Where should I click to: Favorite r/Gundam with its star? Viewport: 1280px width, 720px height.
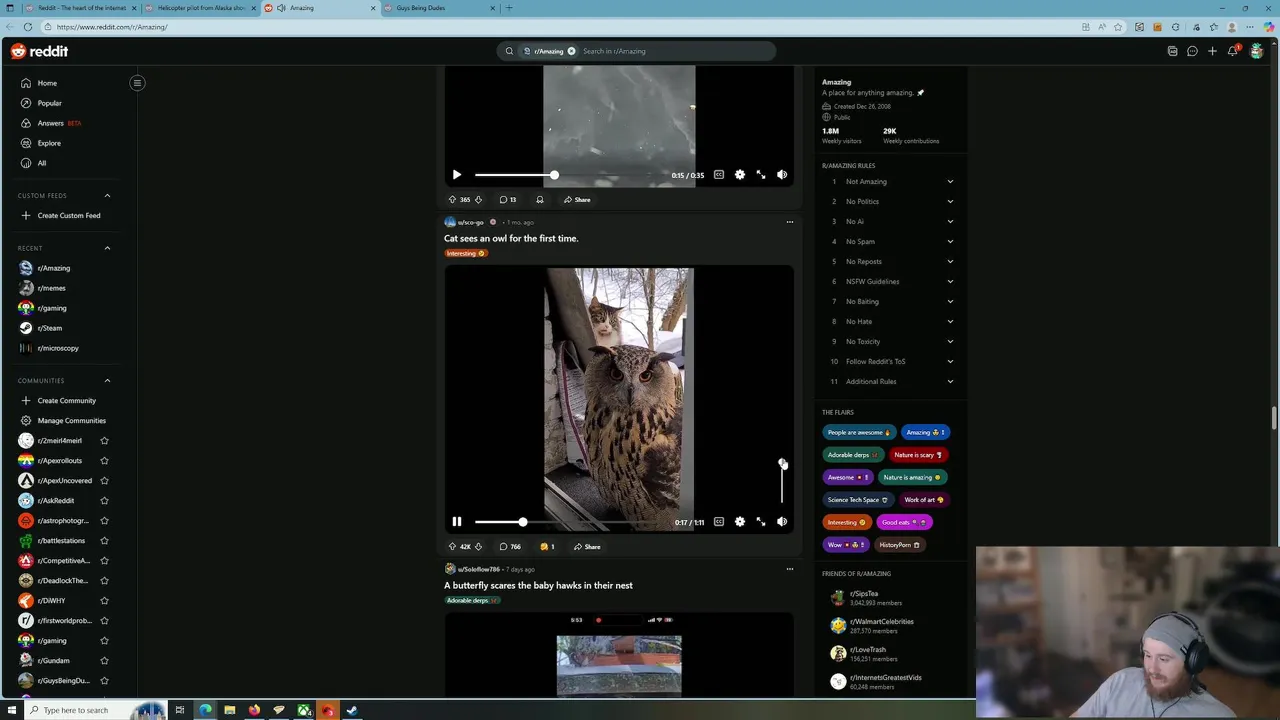[x=104, y=661]
